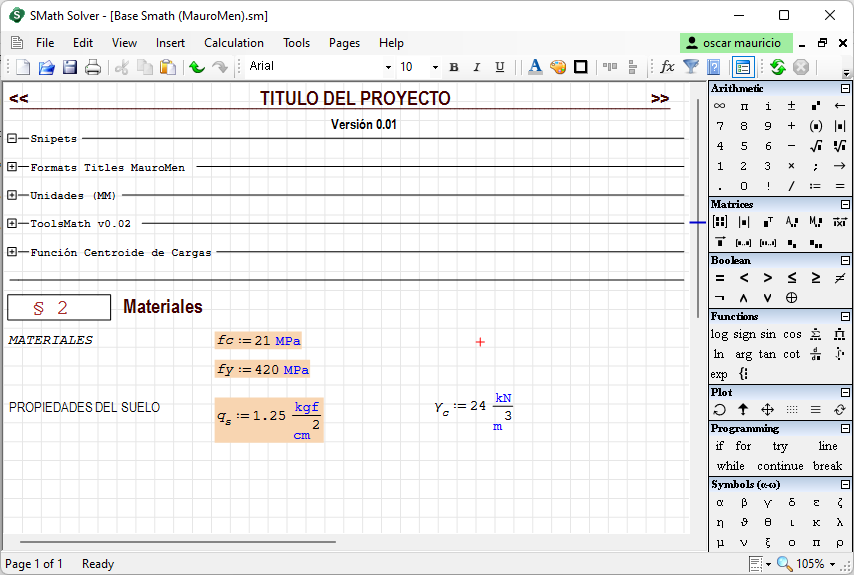Click the Recalculate worksheet refresh icon

(777, 67)
